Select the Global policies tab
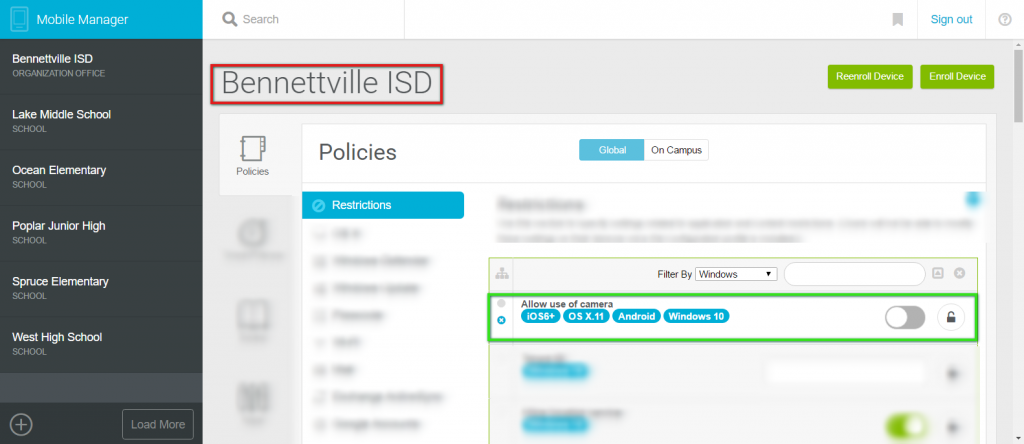The image size is (1024, 444). pyautogui.click(x=612, y=150)
